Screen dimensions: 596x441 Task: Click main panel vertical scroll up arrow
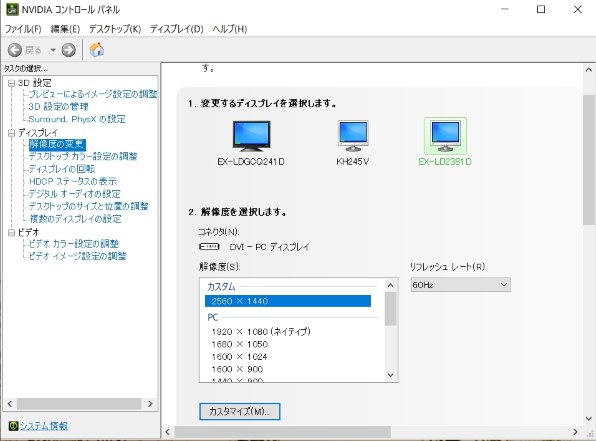point(589,70)
